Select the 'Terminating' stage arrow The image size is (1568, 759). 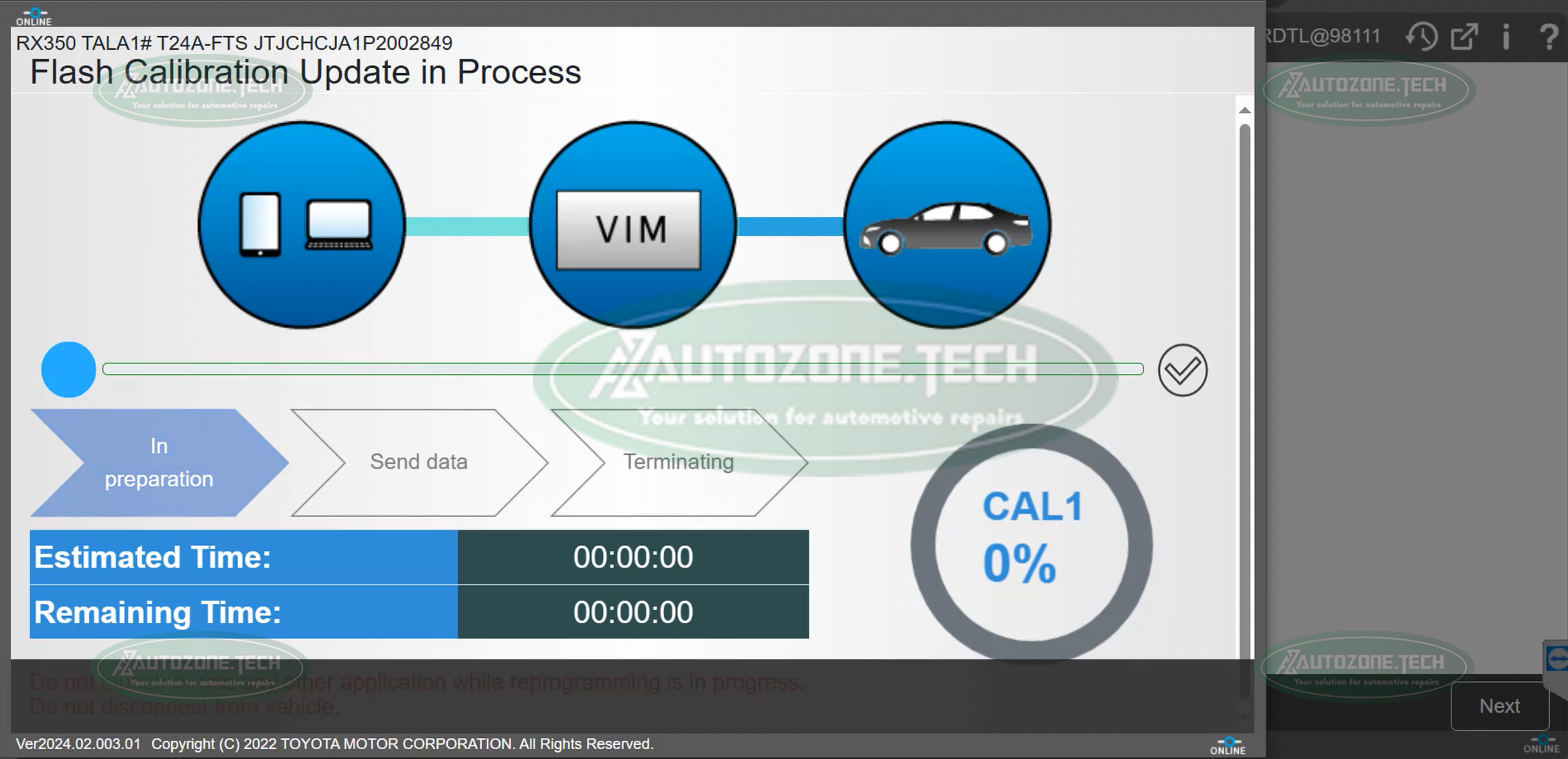678,462
